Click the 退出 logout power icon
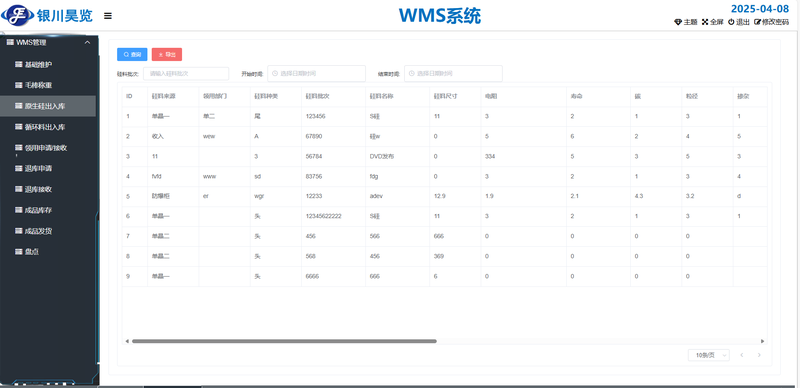 coord(731,22)
